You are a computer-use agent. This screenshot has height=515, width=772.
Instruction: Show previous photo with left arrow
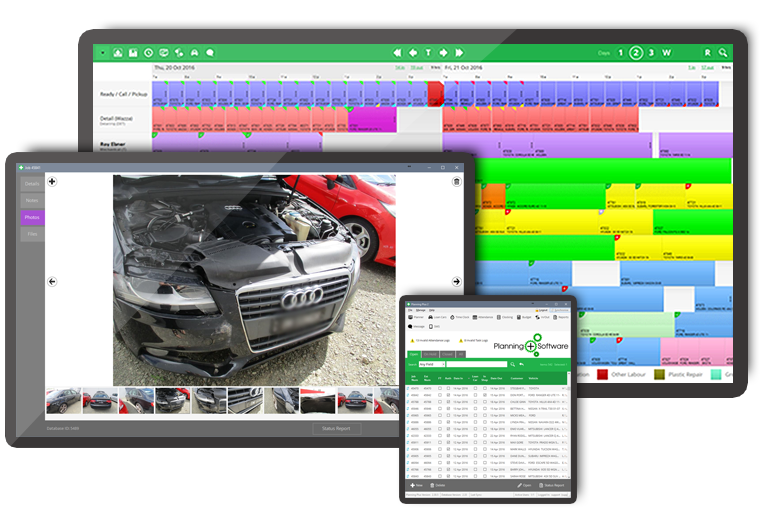click(x=52, y=282)
